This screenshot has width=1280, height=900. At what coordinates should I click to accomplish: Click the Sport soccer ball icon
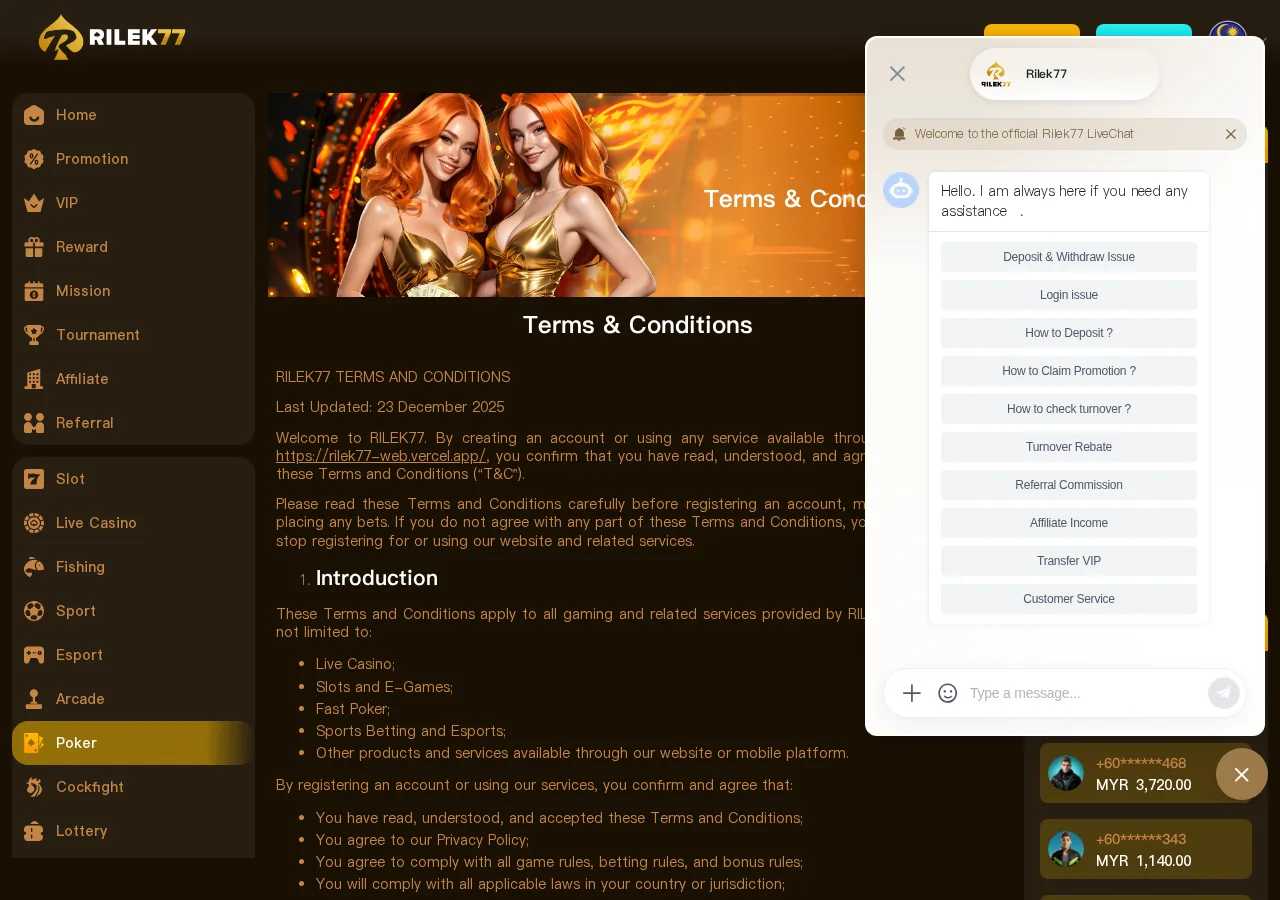[34, 611]
